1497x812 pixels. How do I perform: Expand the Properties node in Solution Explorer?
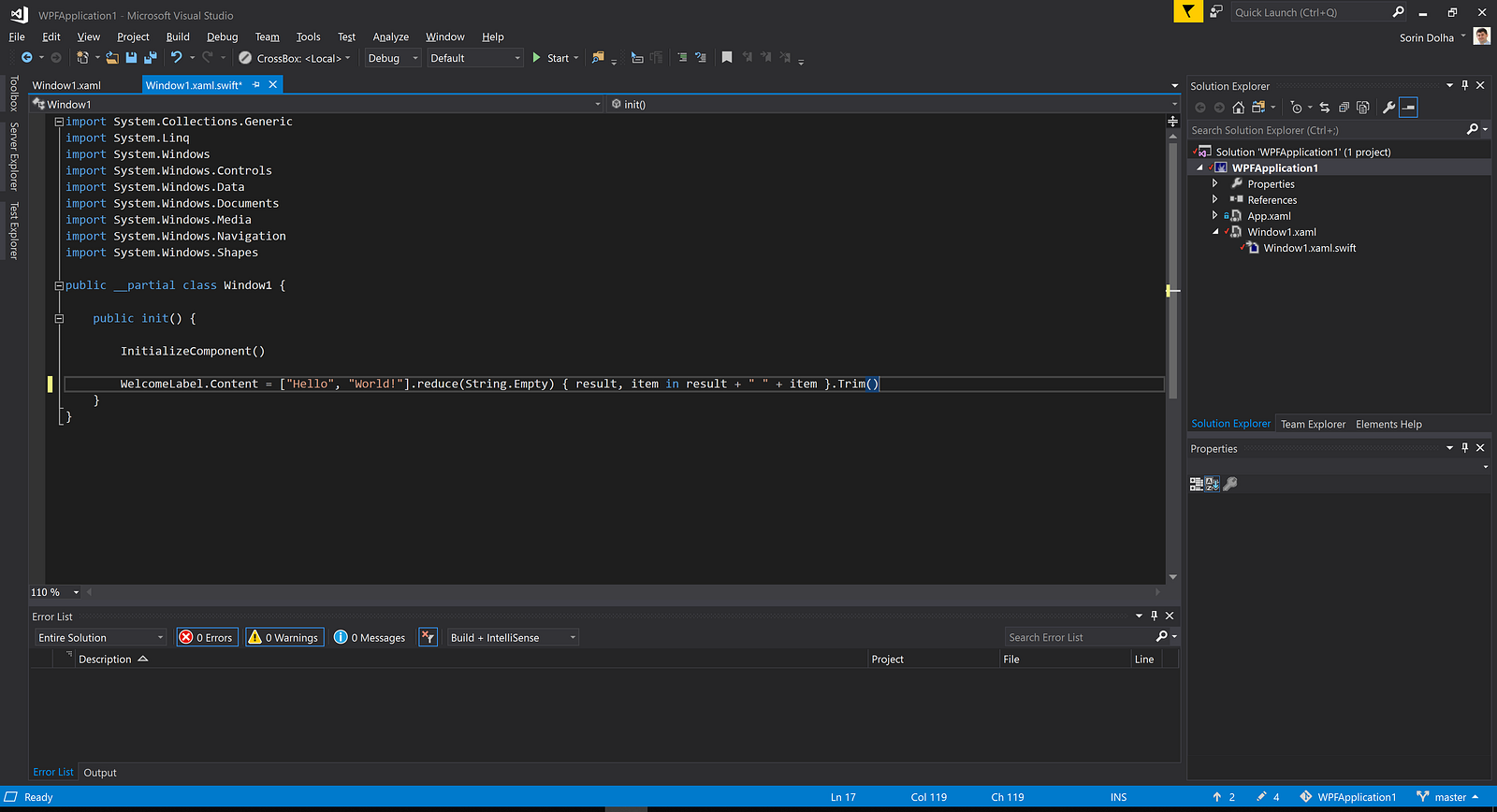1215,183
